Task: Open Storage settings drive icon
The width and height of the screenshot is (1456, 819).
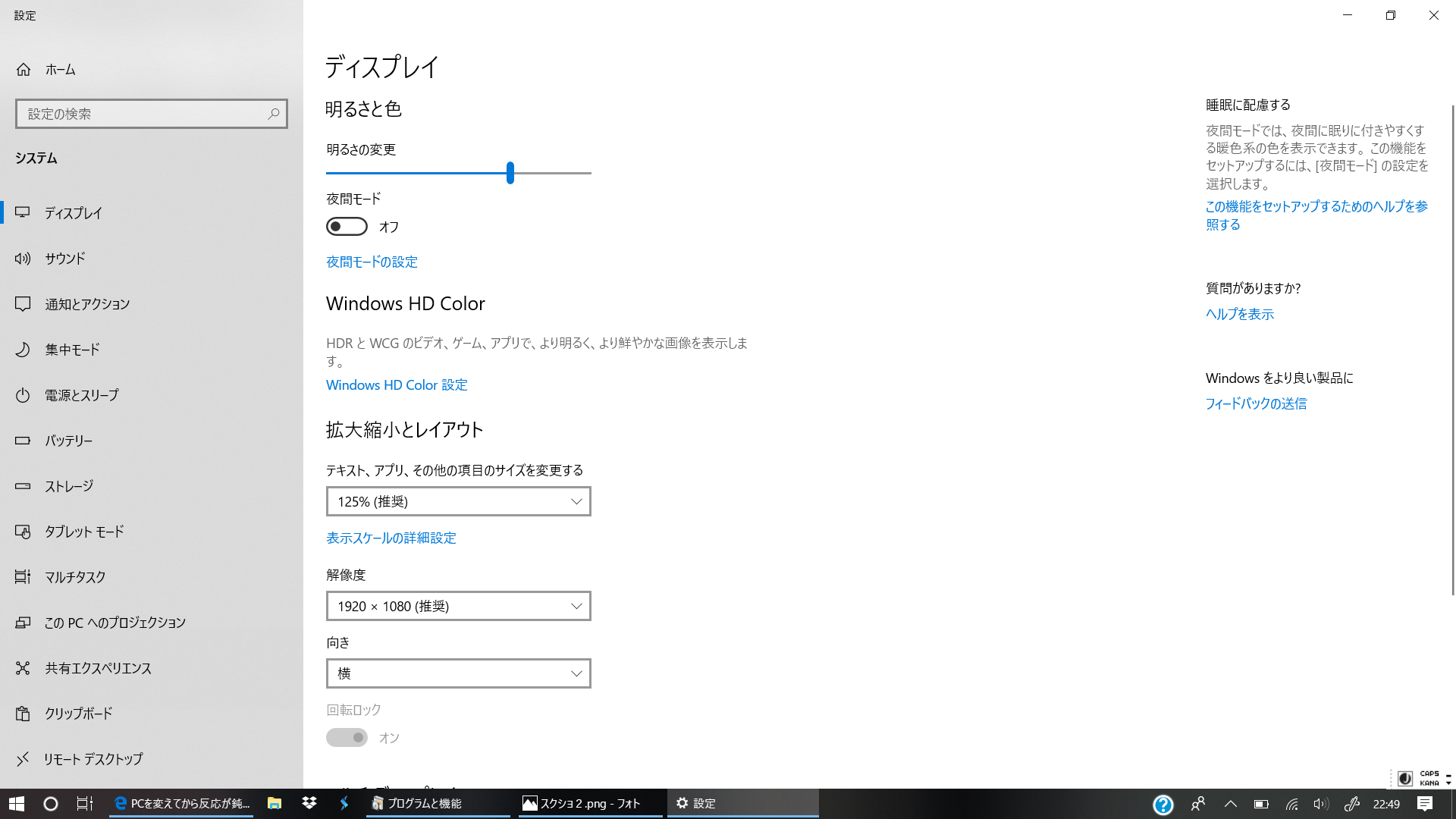Action: point(23,486)
